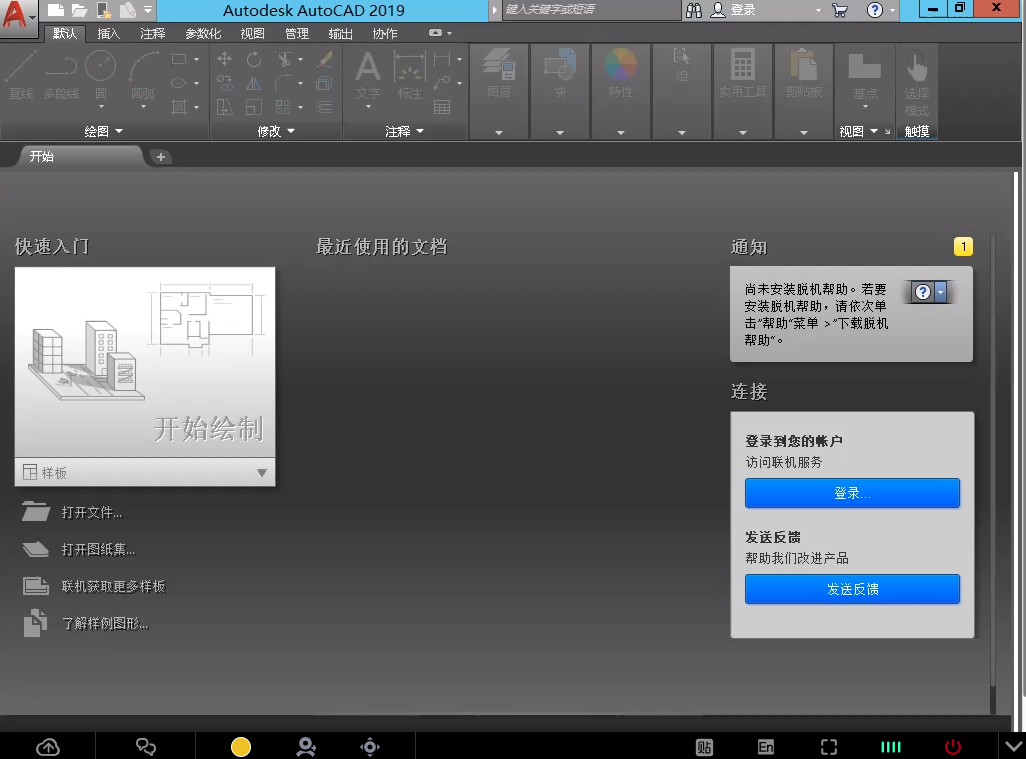Switch to the 默认 ribbon tab
1026x759 pixels.
[x=65, y=33]
